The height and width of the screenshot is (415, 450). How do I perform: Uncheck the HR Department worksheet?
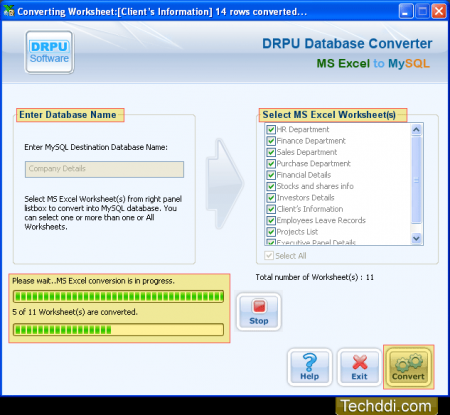(x=271, y=129)
